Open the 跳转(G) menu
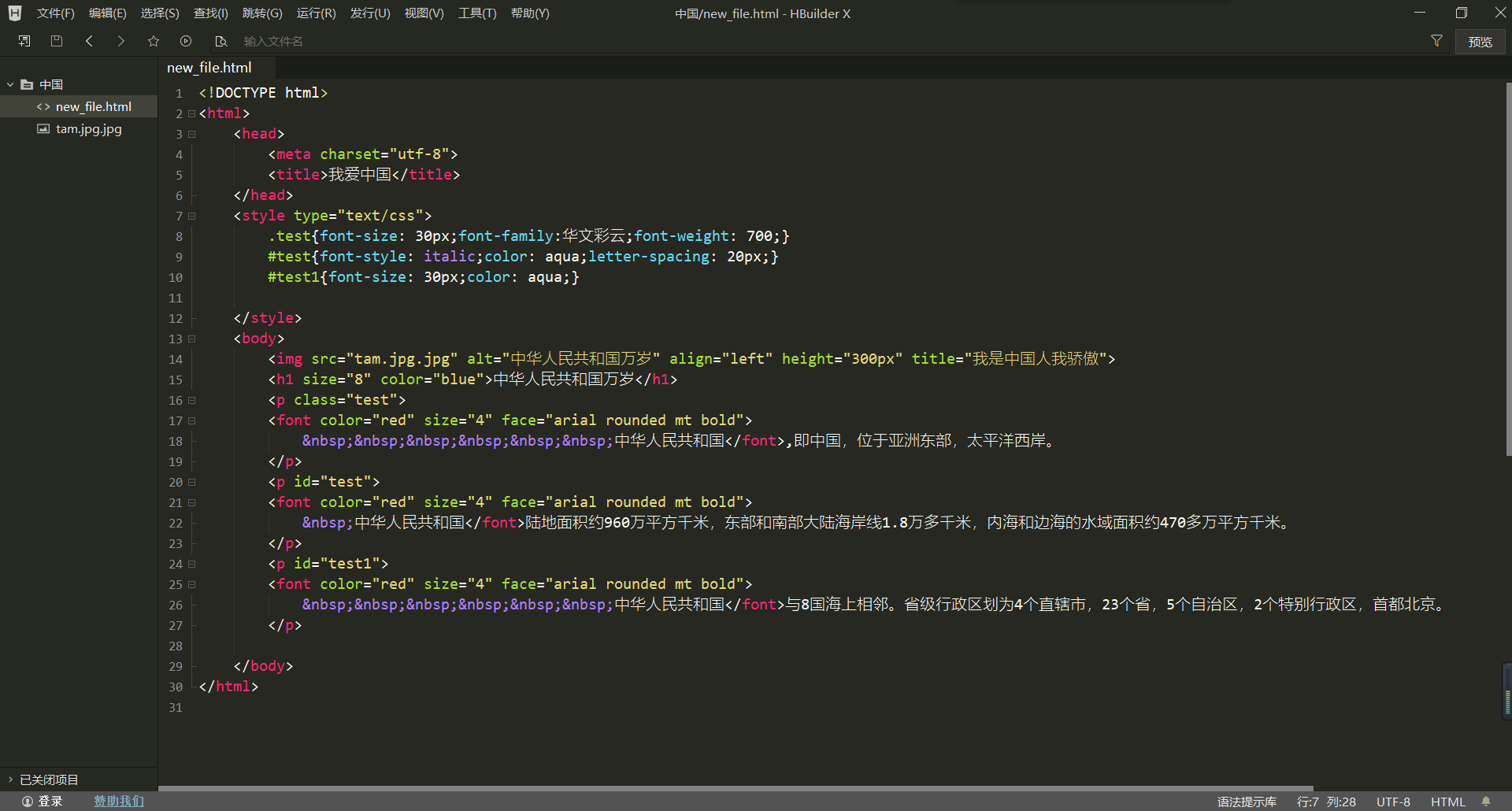The image size is (1512, 811). (262, 13)
